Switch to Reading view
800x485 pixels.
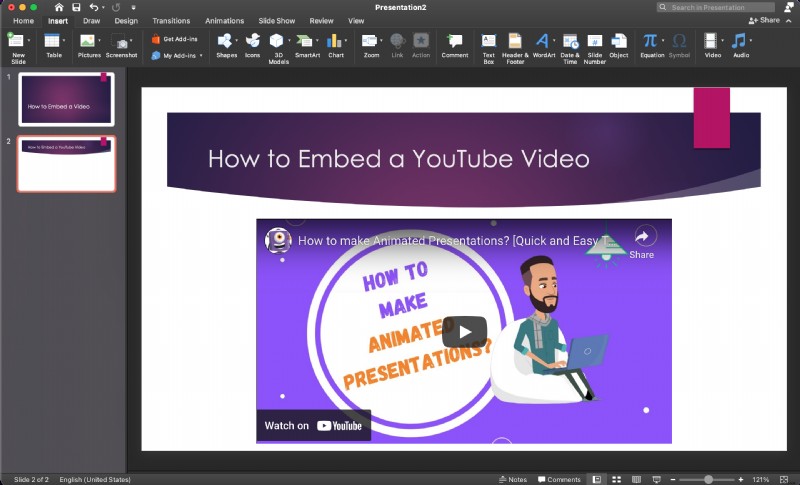click(636, 479)
